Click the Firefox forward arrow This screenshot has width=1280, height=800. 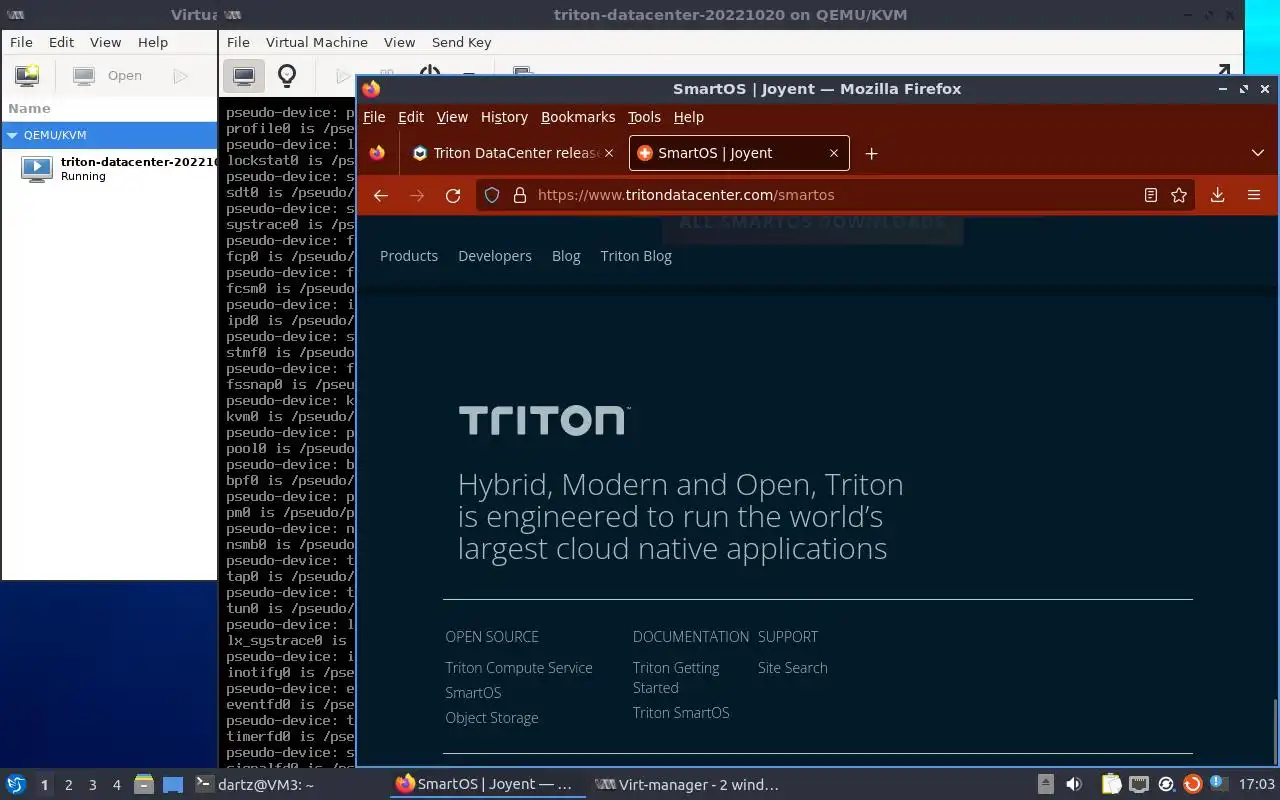(417, 195)
